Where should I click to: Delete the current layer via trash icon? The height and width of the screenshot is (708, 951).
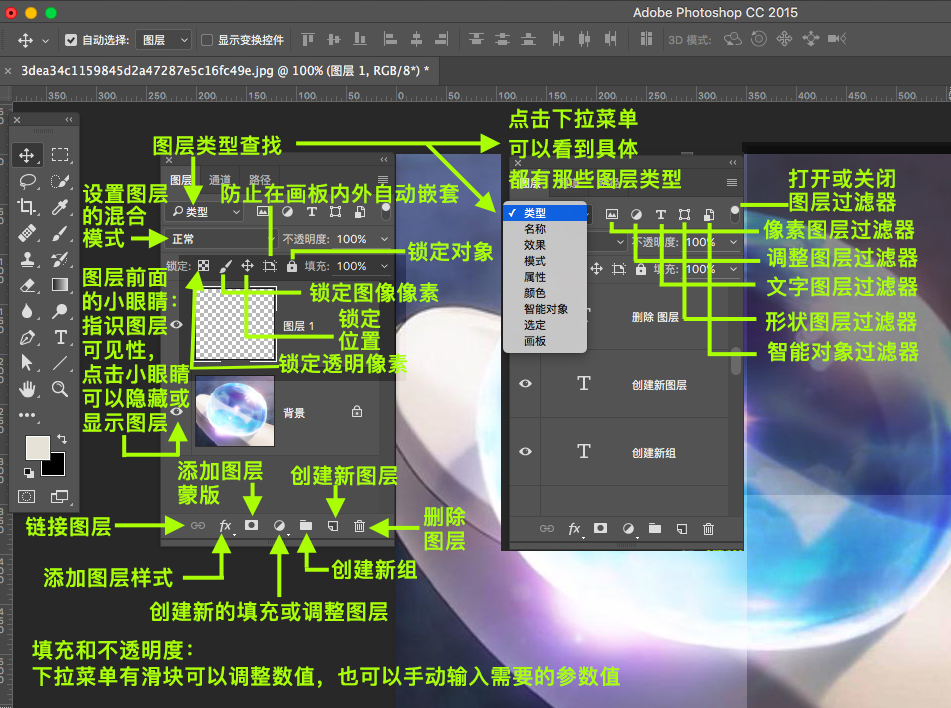(359, 525)
